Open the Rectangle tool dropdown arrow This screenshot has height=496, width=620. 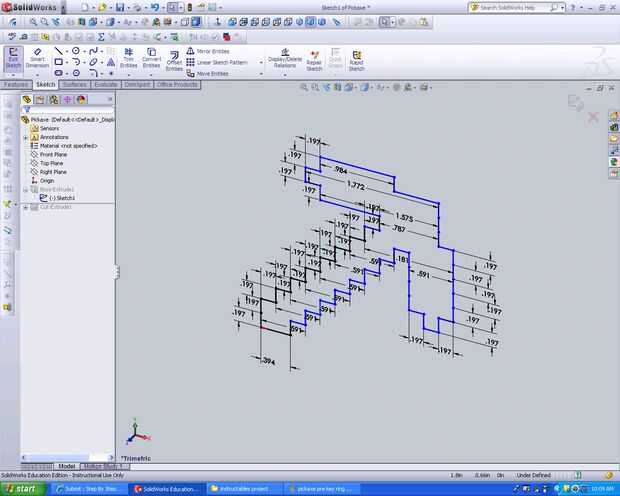tap(66, 62)
